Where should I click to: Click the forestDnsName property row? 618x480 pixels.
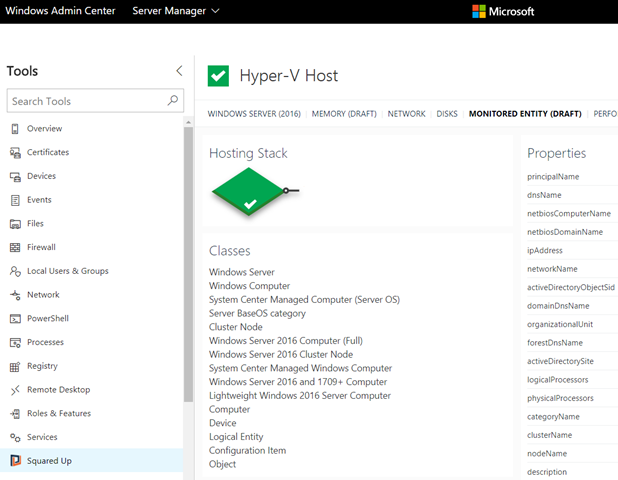[572, 342]
